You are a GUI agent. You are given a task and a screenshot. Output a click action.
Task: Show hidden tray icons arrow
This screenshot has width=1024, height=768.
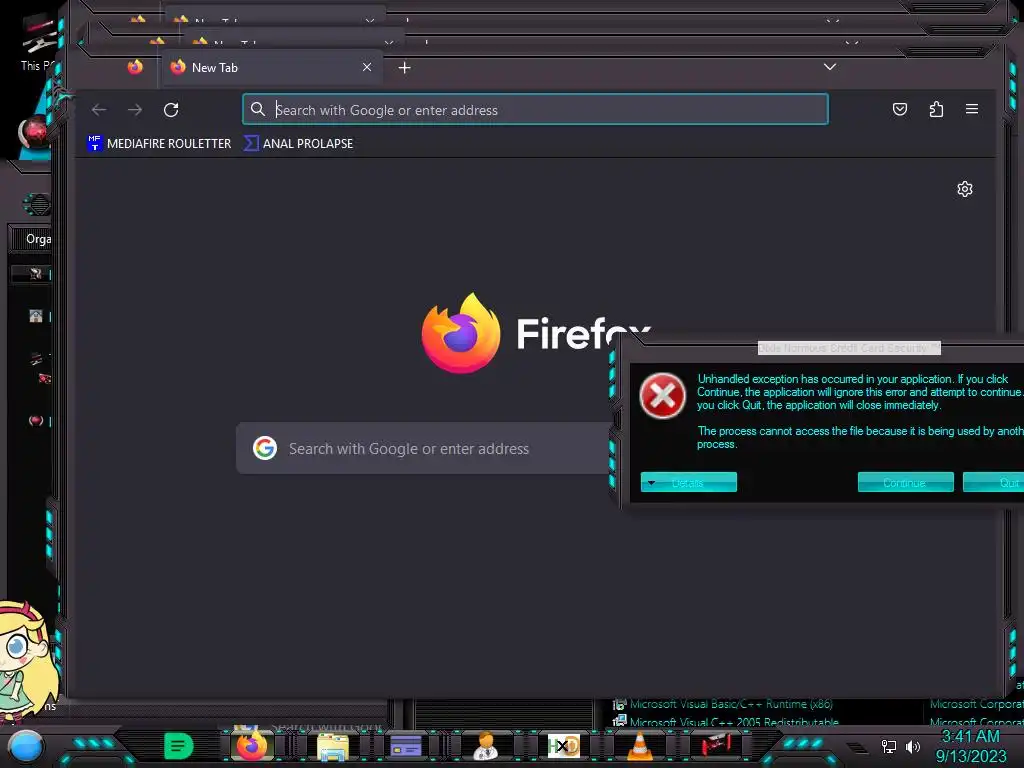[x=858, y=747]
